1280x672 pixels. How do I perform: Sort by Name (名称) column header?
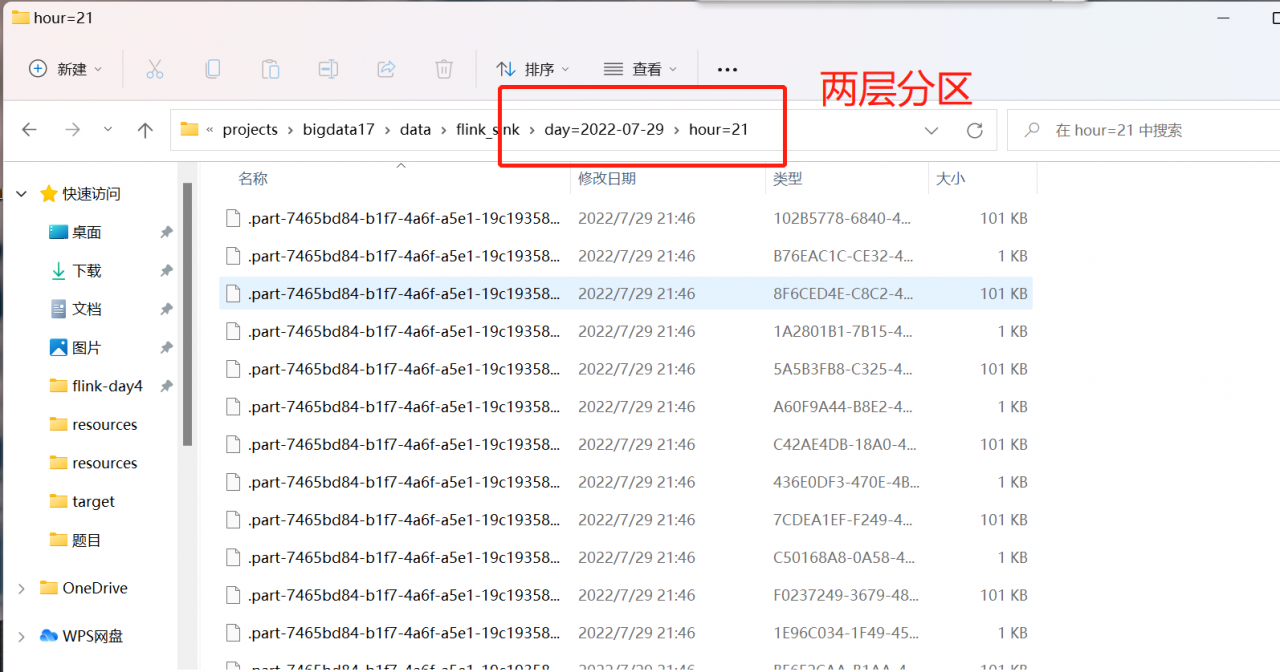click(x=253, y=178)
